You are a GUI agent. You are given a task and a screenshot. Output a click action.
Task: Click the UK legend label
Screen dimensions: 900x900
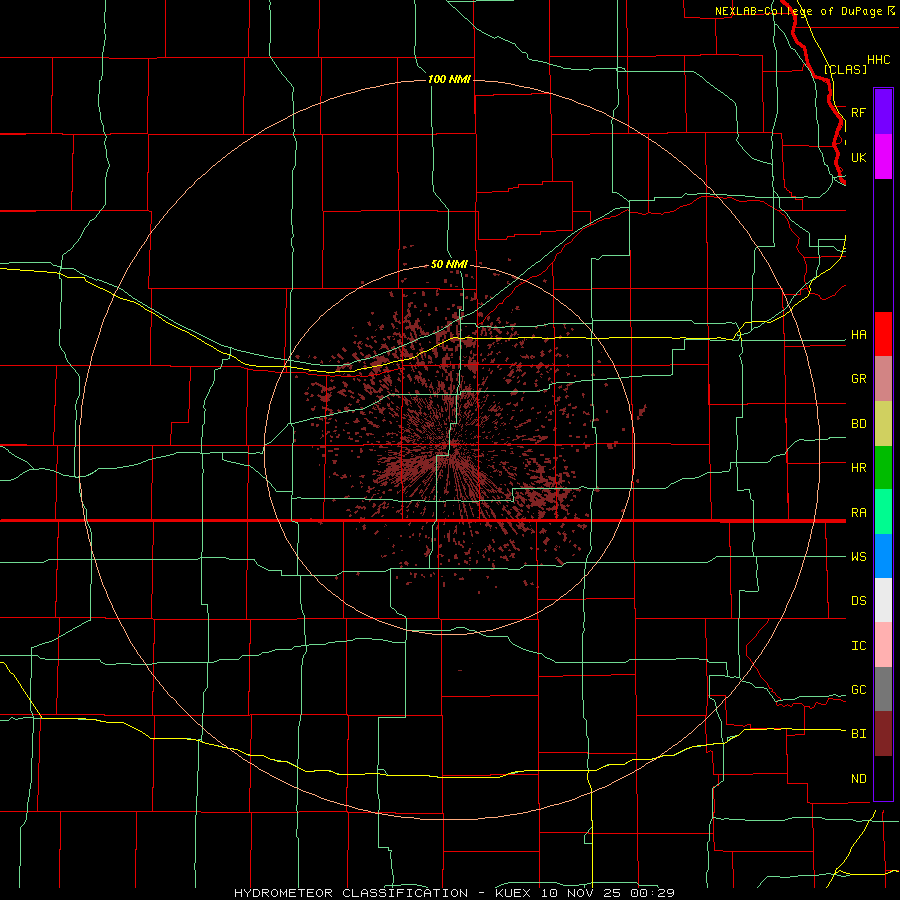point(858,157)
